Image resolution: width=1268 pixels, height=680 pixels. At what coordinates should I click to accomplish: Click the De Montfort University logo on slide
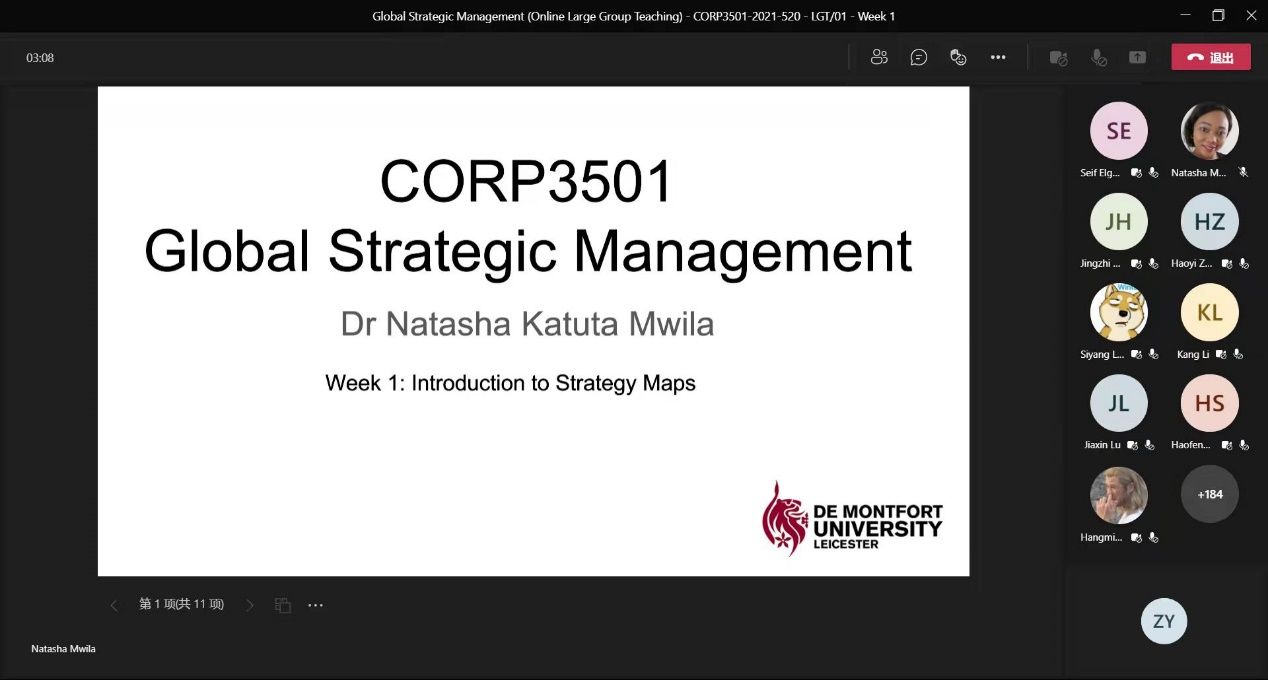[x=852, y=518]
